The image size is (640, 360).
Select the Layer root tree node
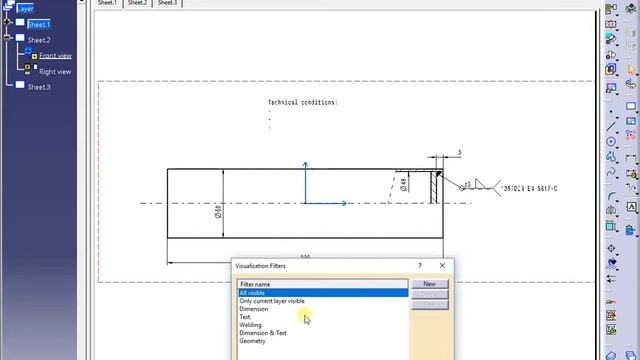click(x=25, y=9)
